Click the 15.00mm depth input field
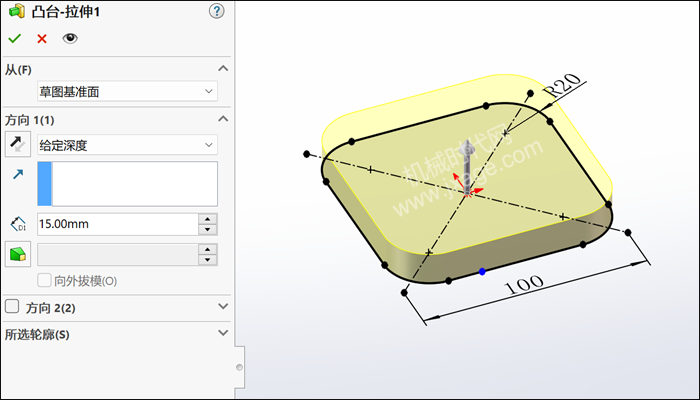Screen dimensions: 700x400 click(x=115, y=224)
